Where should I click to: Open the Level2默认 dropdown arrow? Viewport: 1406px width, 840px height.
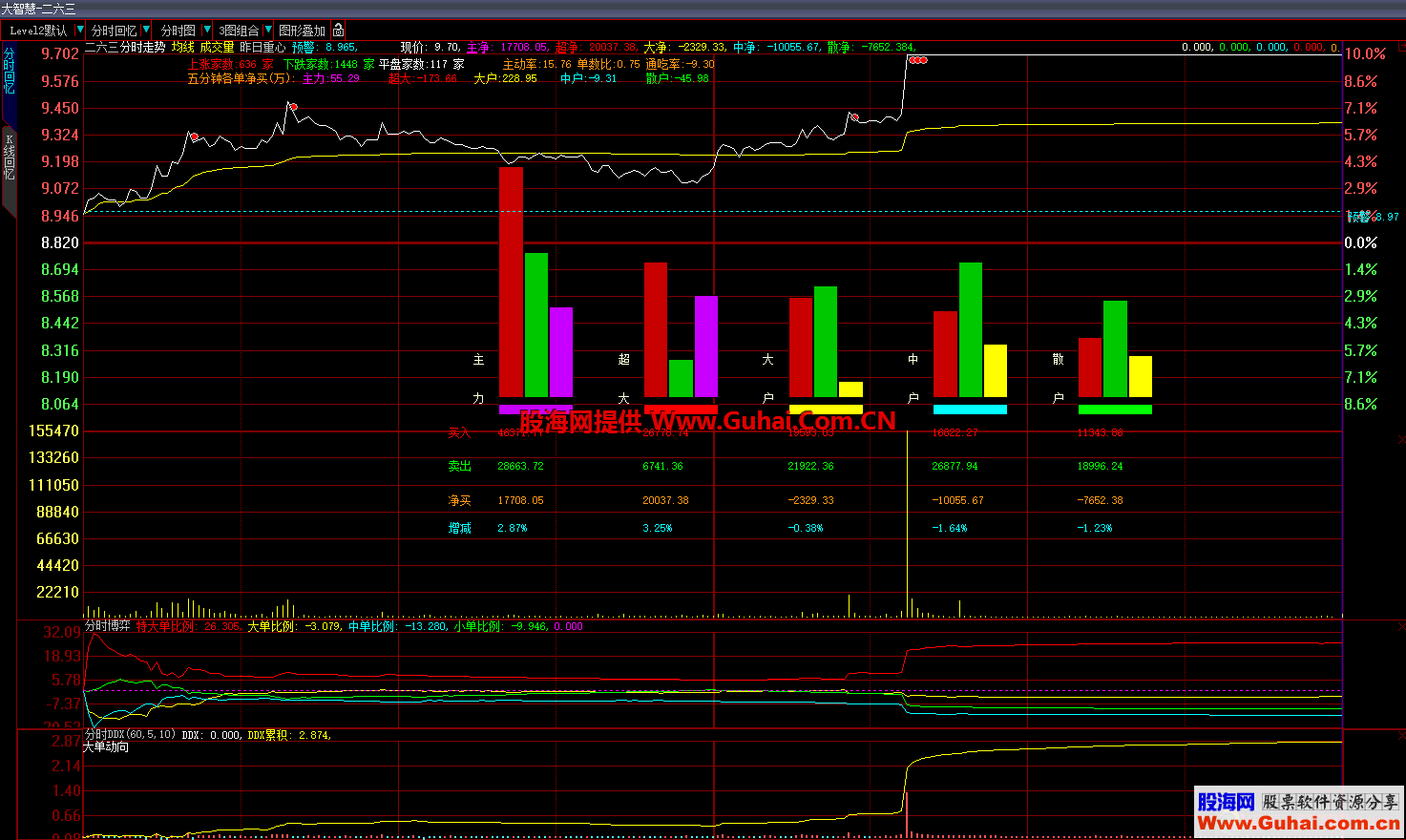point(79,31)
